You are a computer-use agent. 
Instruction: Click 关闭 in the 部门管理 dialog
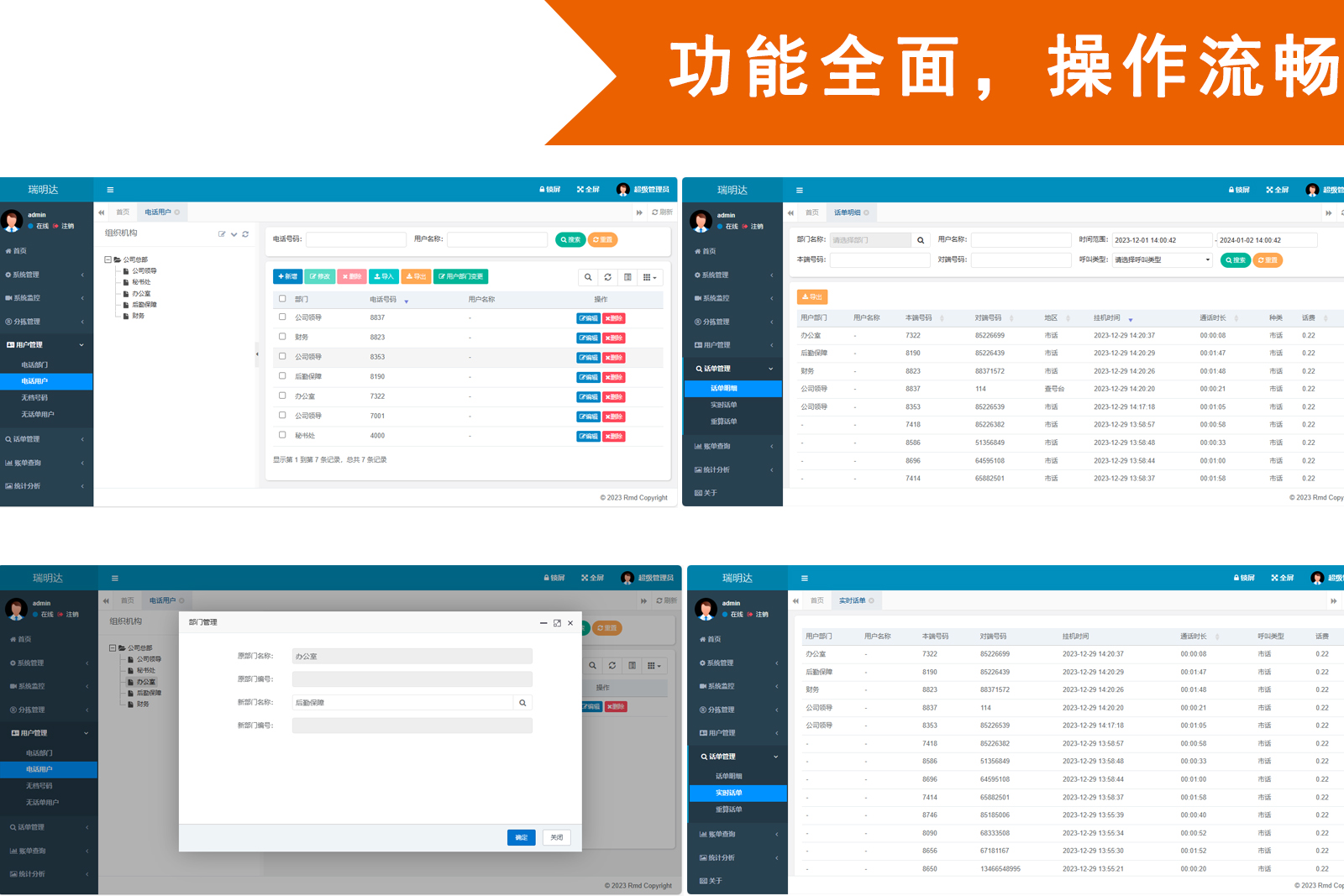pos(556,837)
